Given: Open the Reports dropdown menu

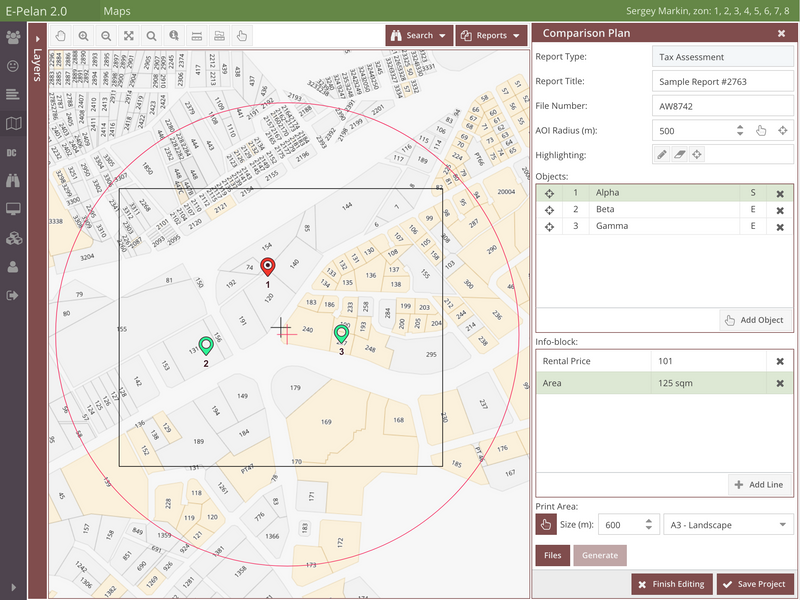Looking at the screenshot, I should click(x=491, y=34).
